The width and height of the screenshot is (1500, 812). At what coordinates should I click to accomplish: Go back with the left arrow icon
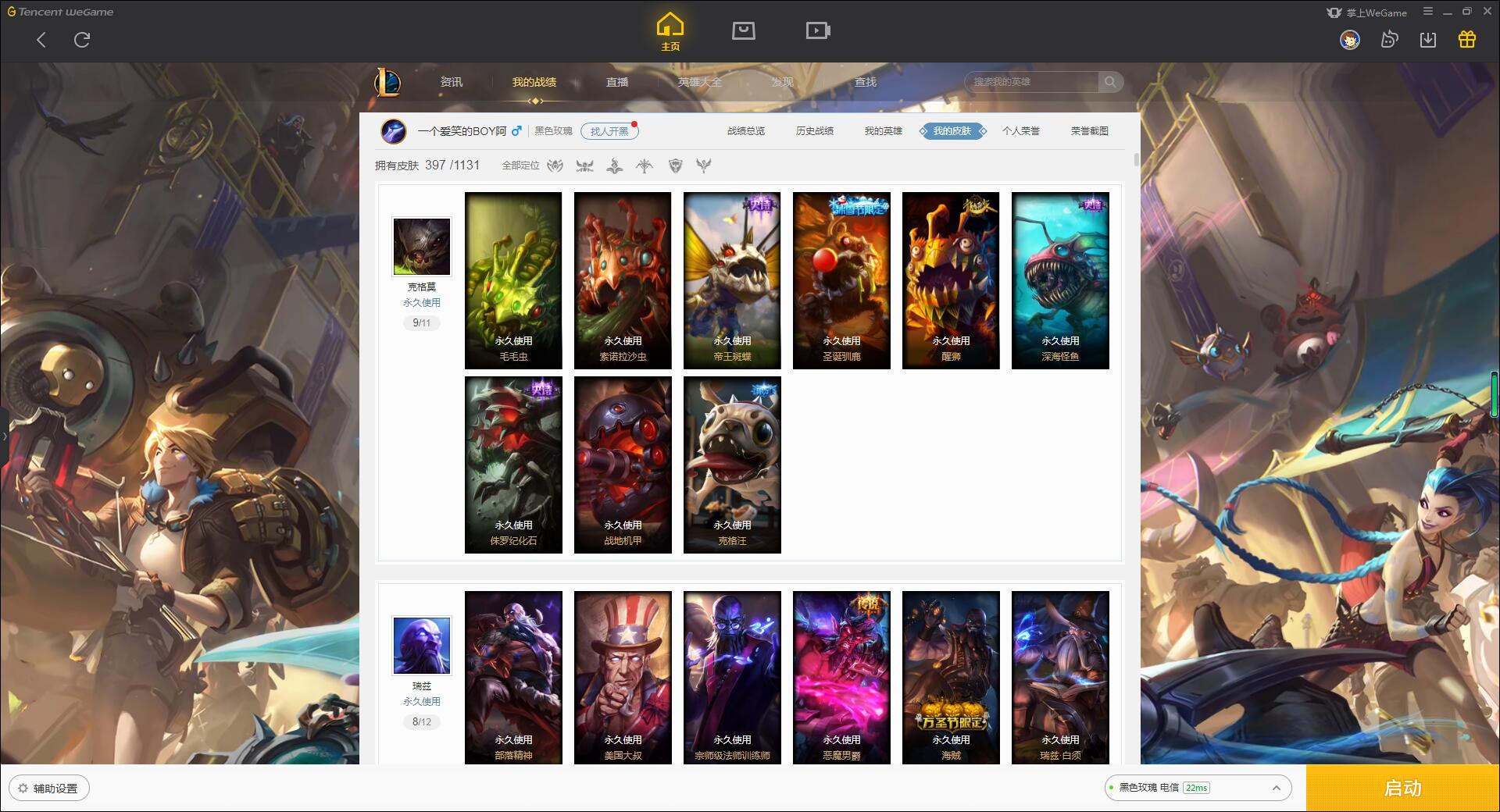(x=41, y=40)
